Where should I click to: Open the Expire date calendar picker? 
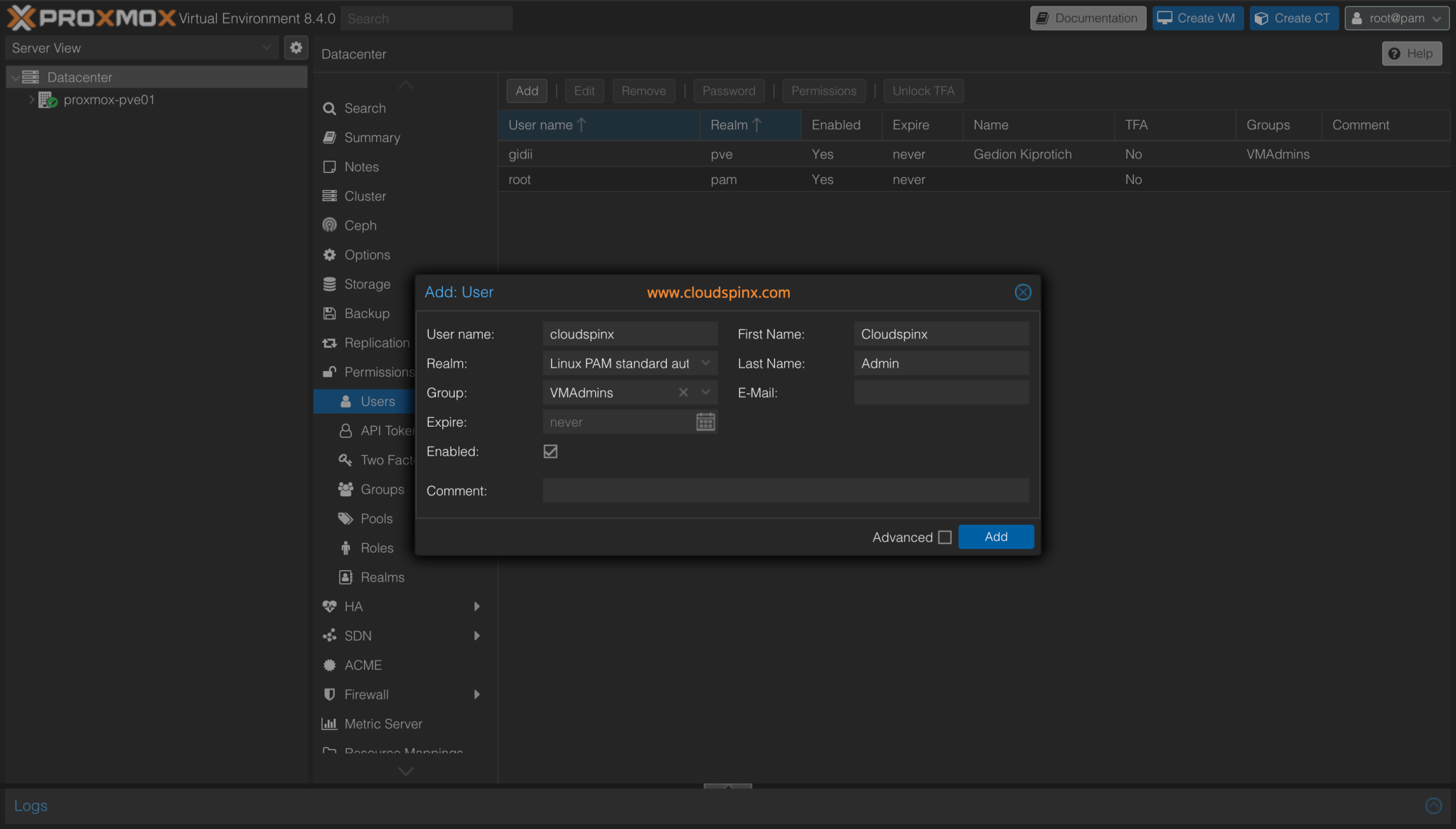[x=705, y=422]
